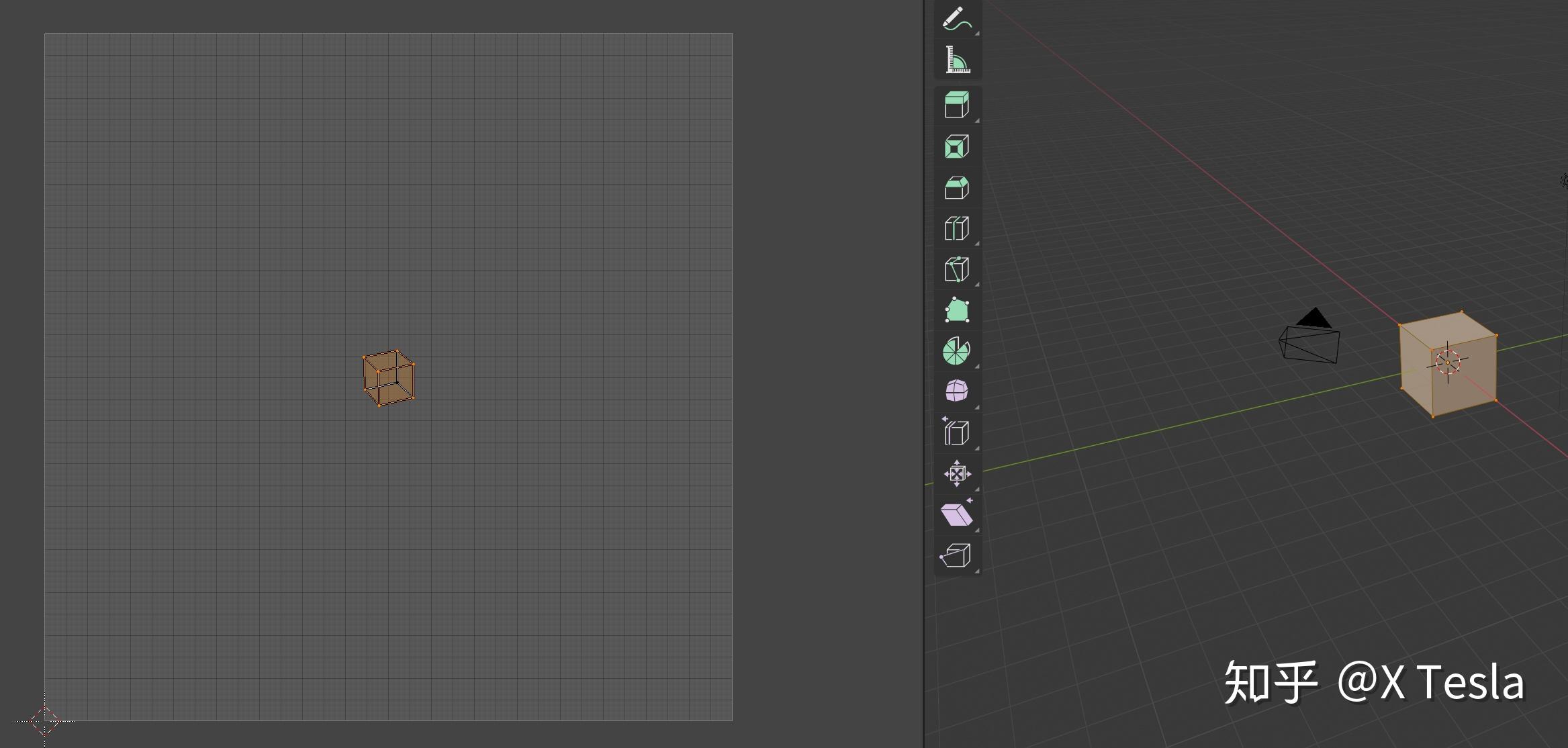Select the Shear tool
Image resolution: width=1568 pixels, height=748 pixels.
coord(957,514)
